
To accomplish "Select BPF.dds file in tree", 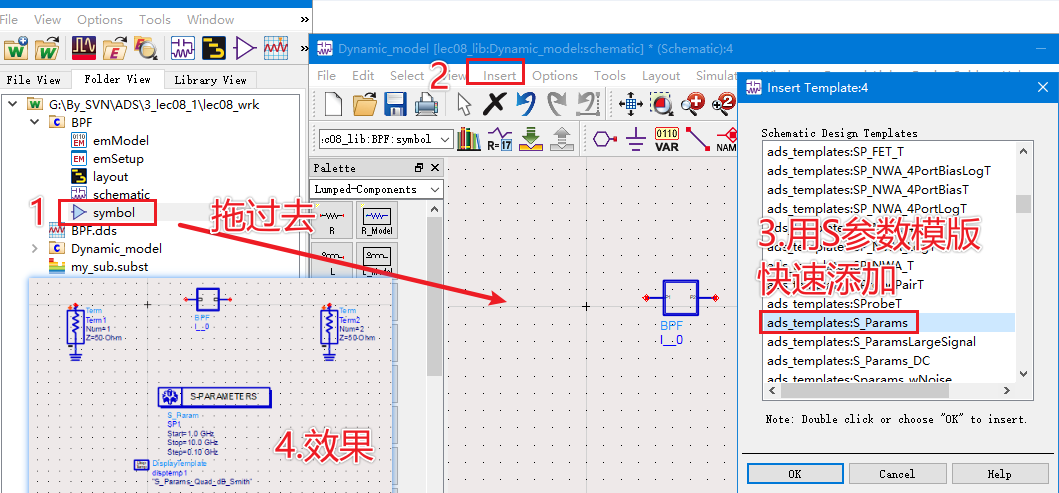I will pyautogui.click(x=83, y=231).
